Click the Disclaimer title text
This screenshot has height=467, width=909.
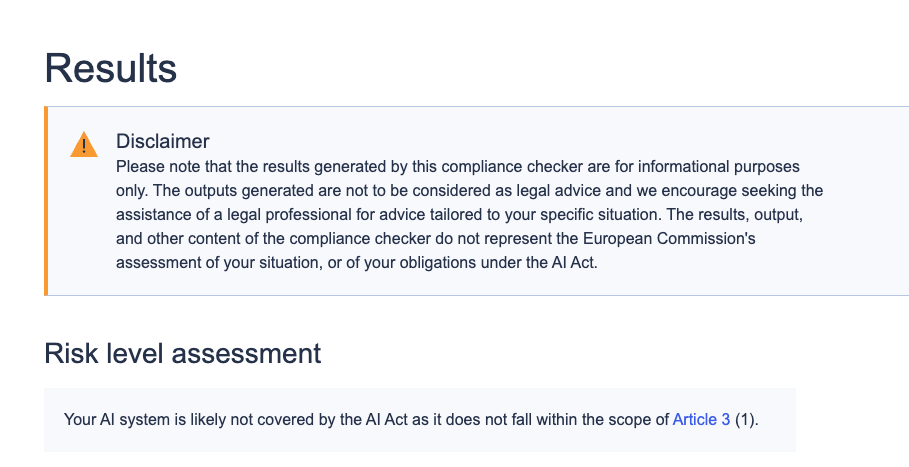tap(163, 141)
